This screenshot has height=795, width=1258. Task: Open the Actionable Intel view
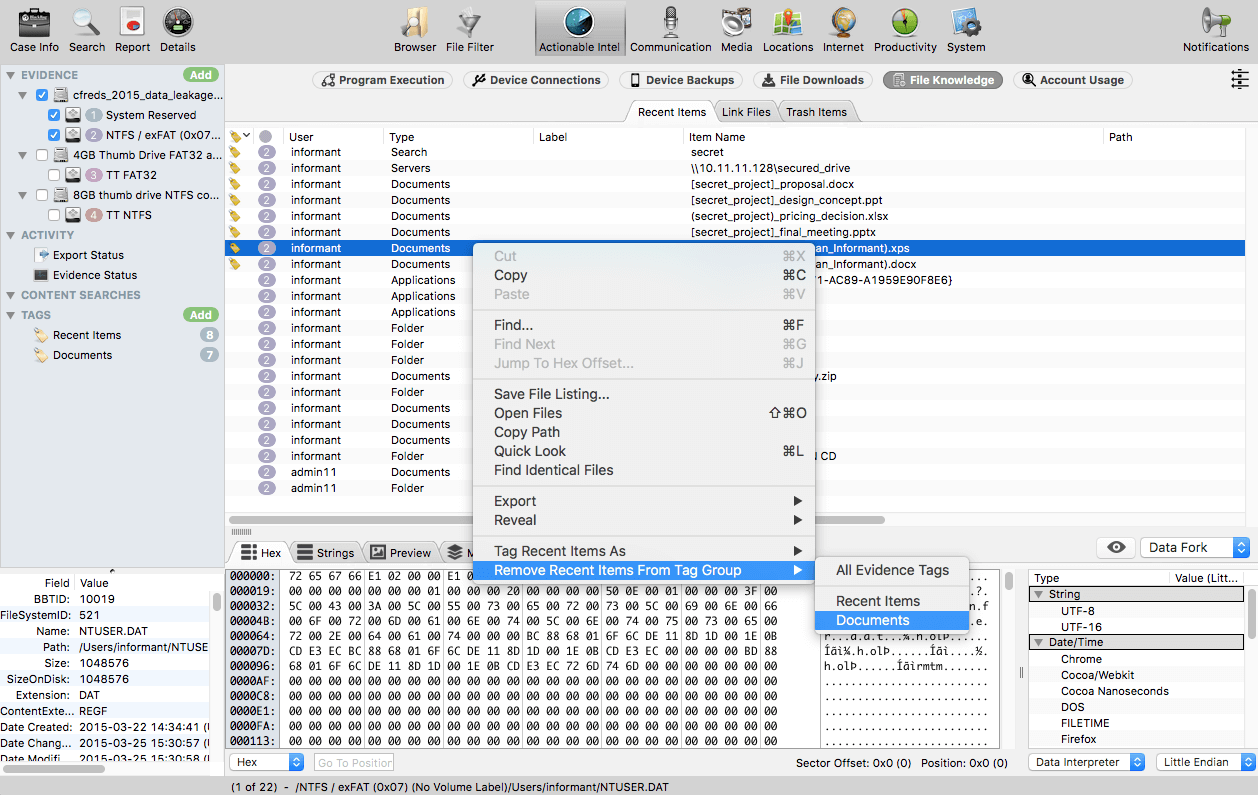pos(579,28)
